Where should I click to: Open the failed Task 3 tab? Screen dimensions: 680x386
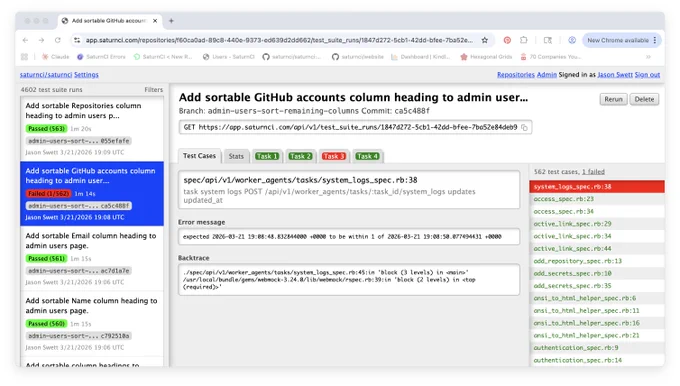click(333, 156)
